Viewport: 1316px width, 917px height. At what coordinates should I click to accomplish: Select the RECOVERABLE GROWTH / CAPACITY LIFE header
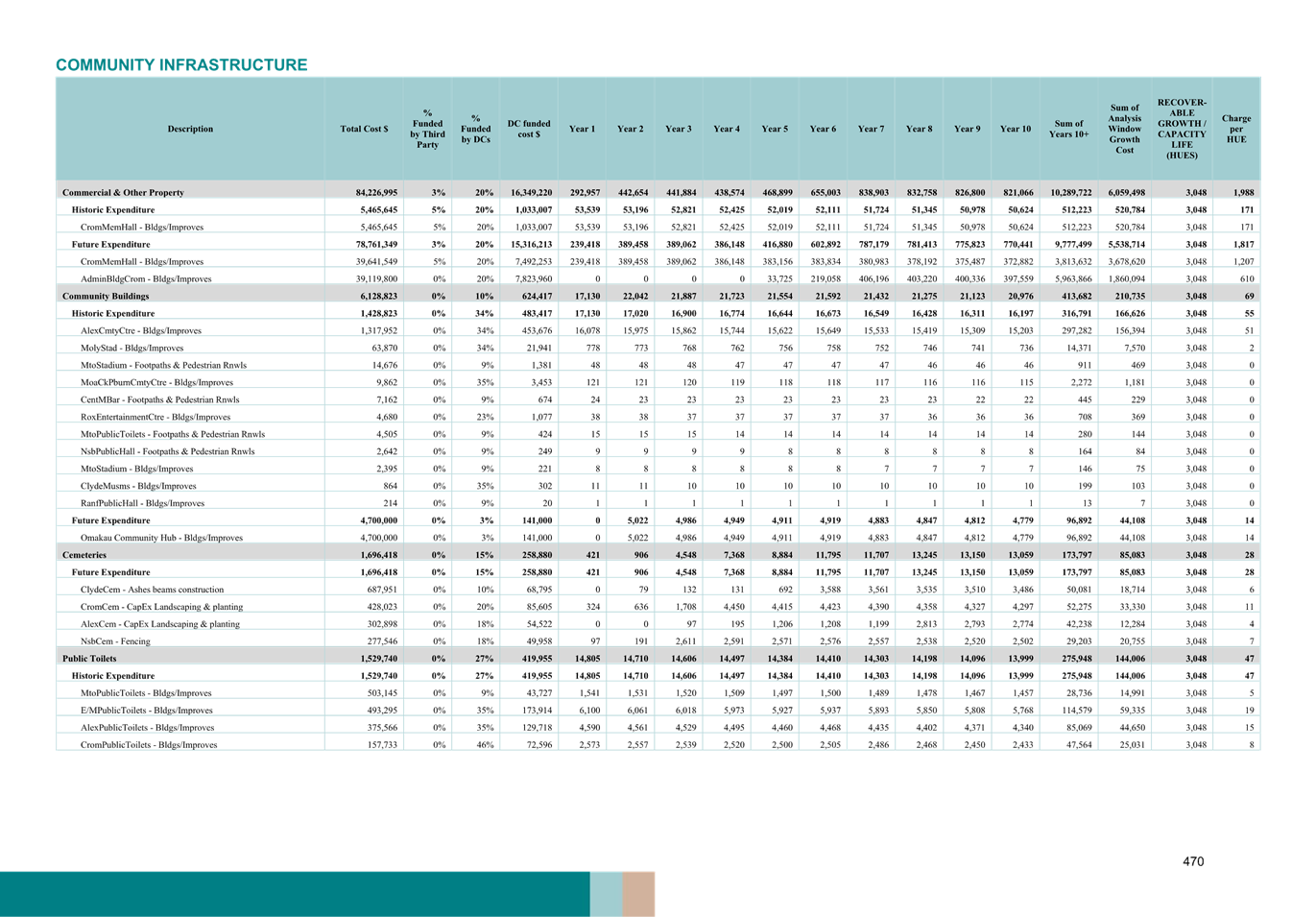[1184, 128]
